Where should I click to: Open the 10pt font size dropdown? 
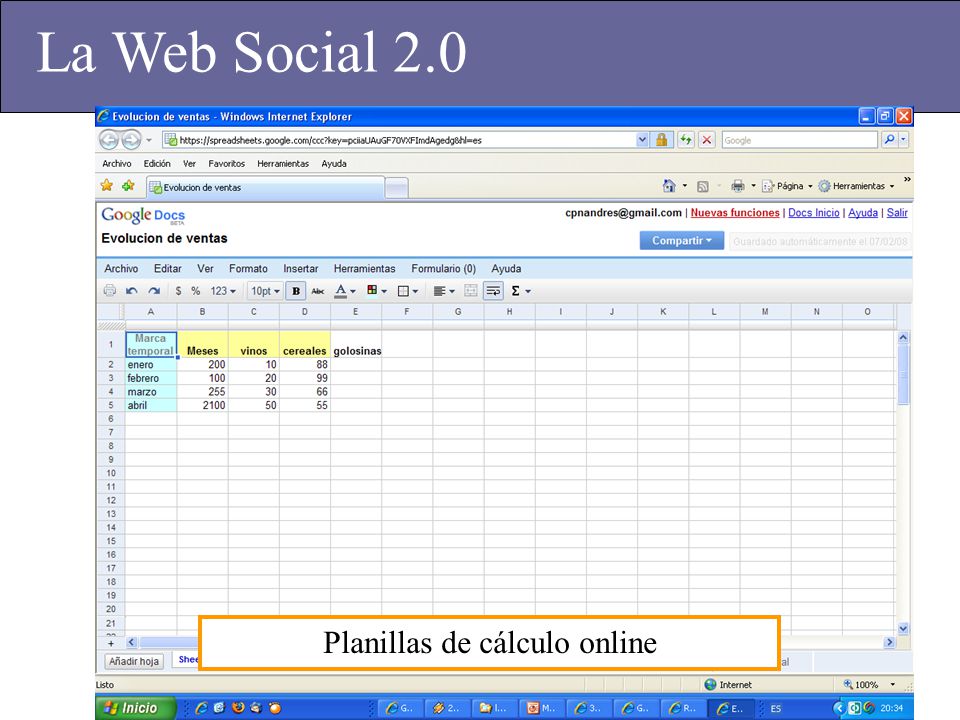(265, 291)
